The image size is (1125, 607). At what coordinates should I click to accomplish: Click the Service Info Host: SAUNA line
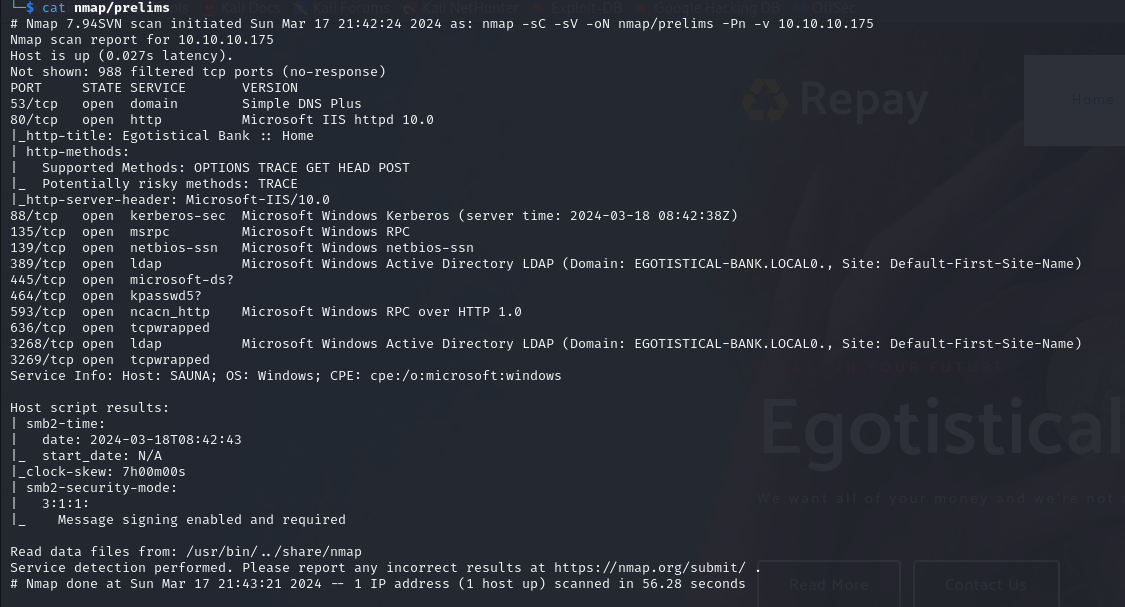[286, 376]
